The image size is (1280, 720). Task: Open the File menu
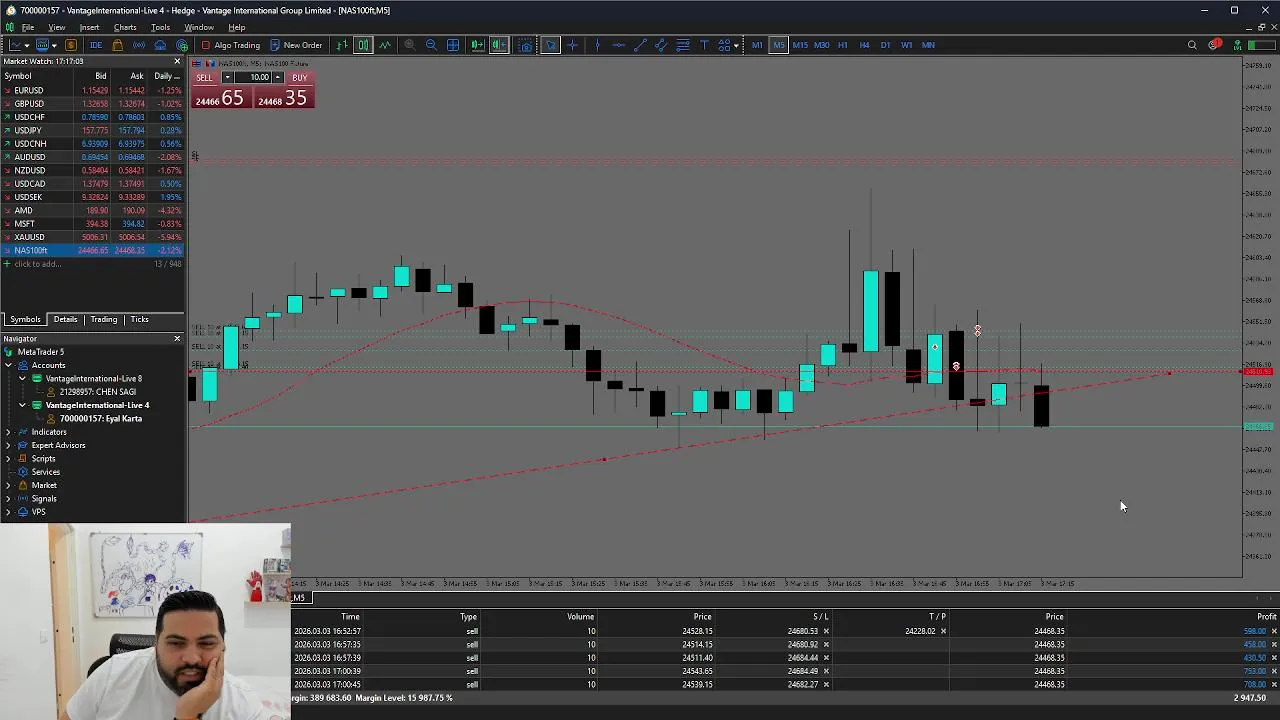click(28, 27)
